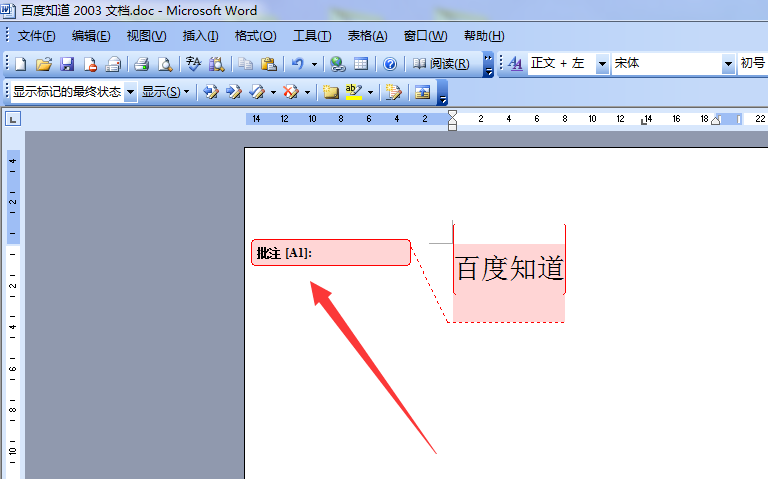Open the 工具(T) menu

tap(312, 36)
